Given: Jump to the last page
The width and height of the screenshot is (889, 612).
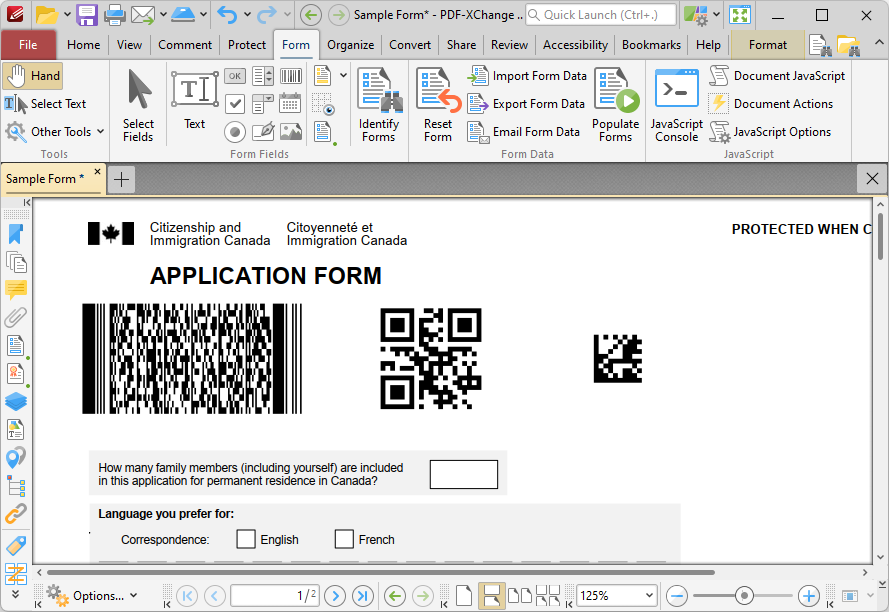Looking at the screenshot, I should point(362,596).
